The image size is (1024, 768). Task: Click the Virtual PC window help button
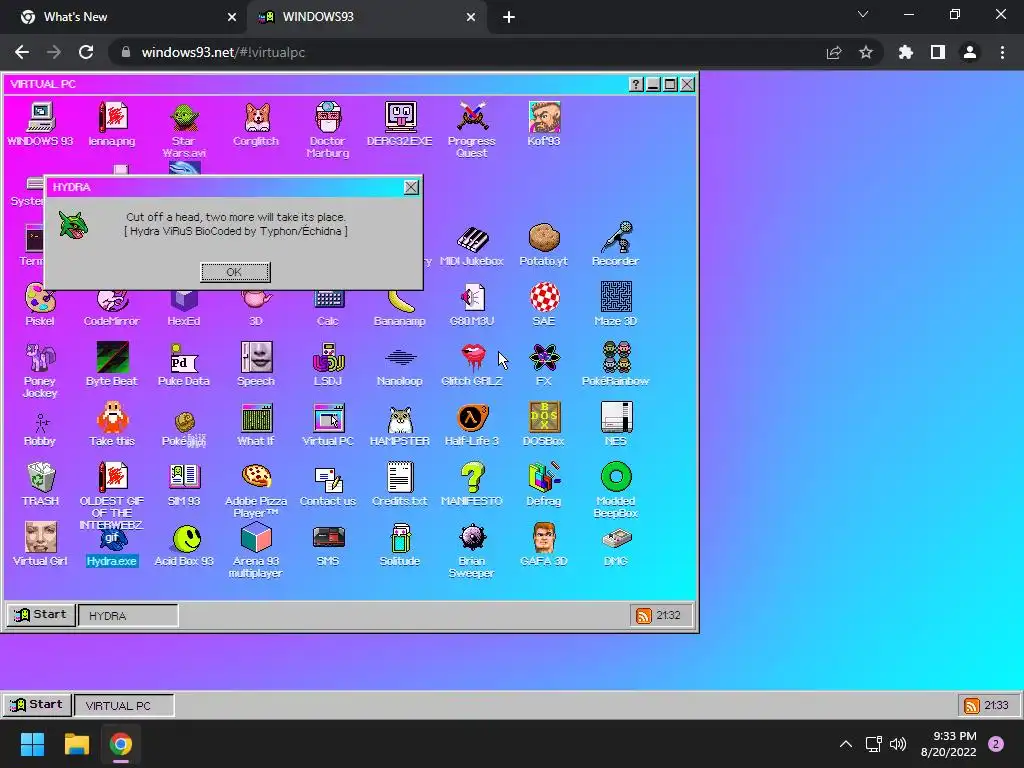(635, 84)
